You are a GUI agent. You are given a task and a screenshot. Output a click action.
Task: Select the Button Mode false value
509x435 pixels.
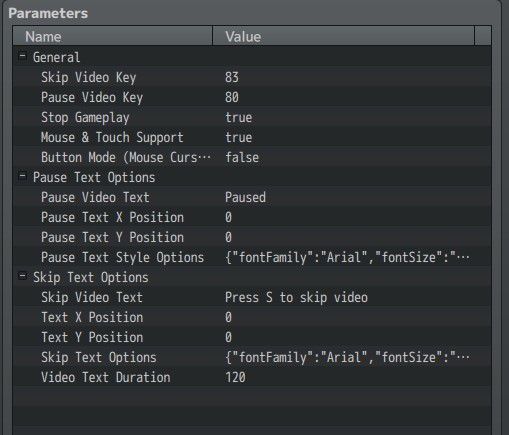point(242,157)
